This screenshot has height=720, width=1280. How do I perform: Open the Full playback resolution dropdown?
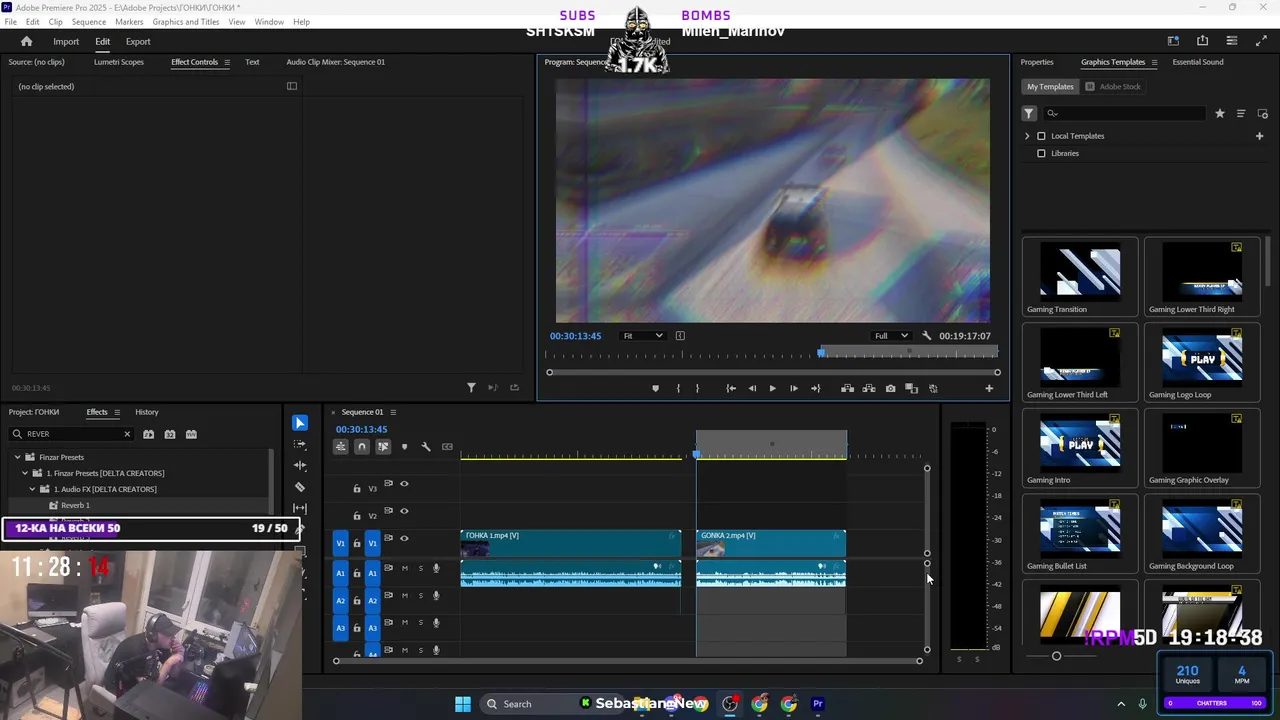(890, 336)
